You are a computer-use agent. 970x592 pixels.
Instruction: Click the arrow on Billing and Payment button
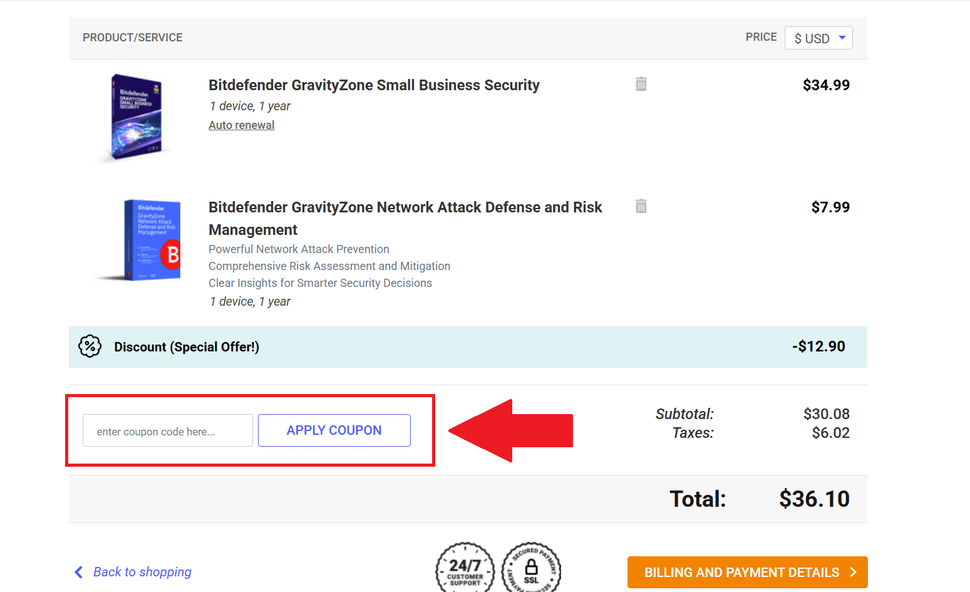pos(855,572)
